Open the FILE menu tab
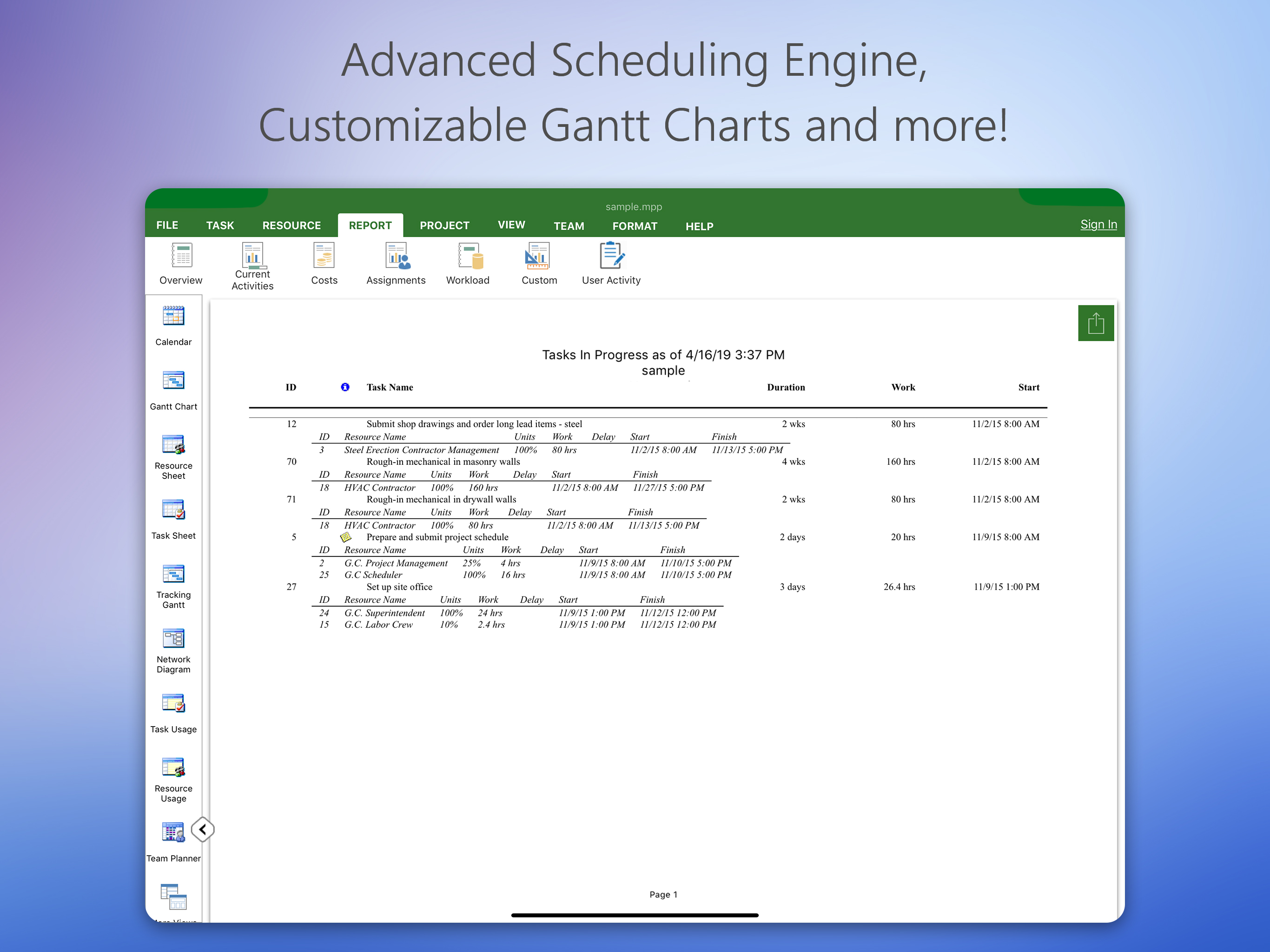This screenshot has height=952, width=1270. tap(167, 225)
